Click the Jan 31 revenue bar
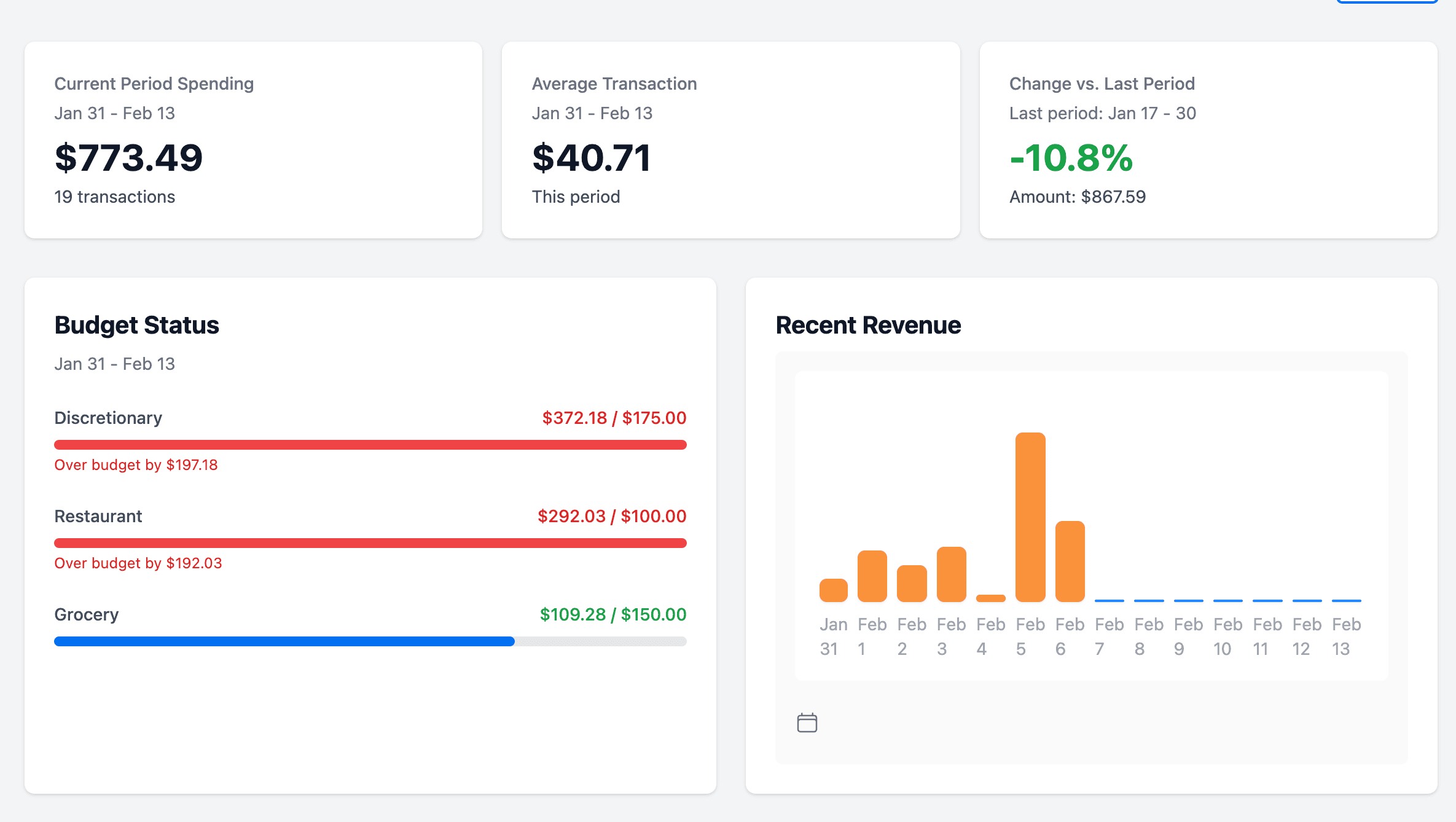The width and height of the screenshot is (1456, 822). (x=833, y=590)
